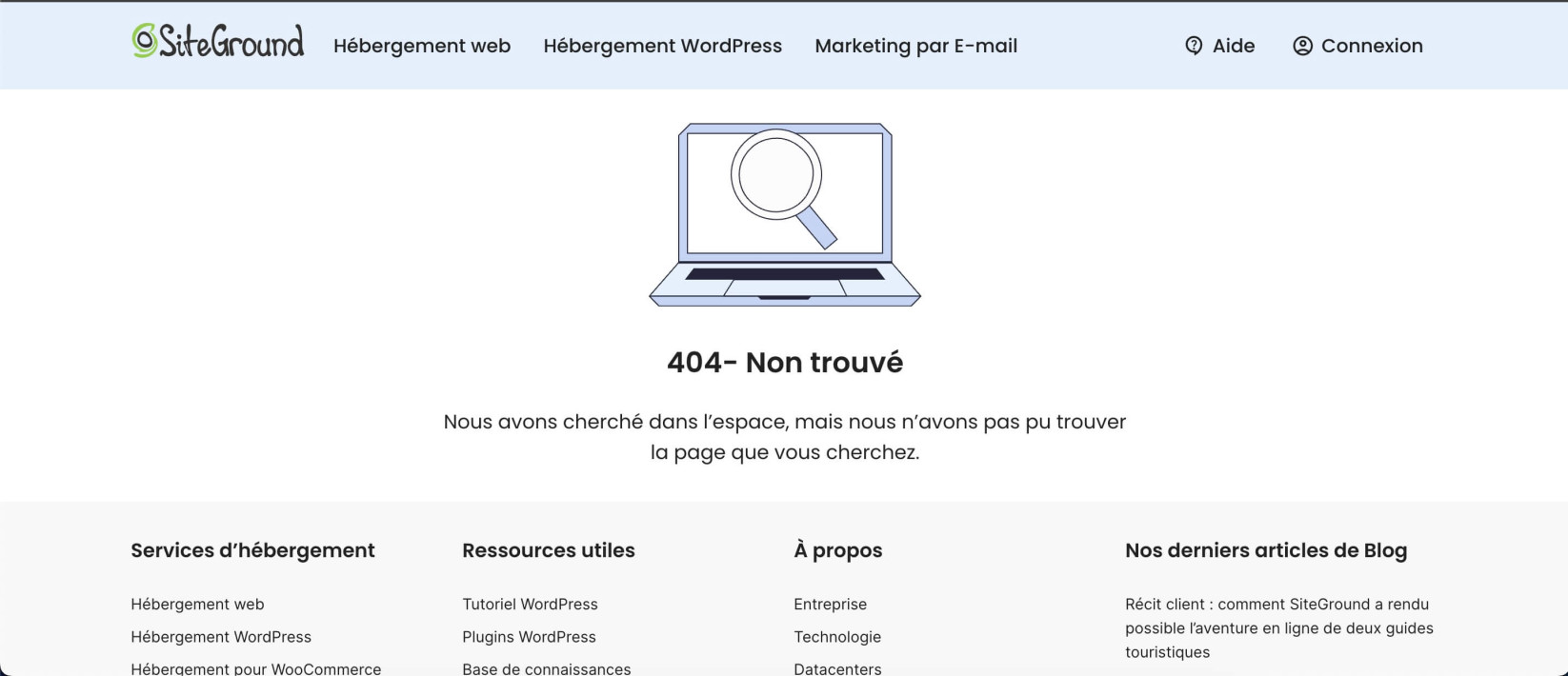Open the Base de connaissances link
Viewport: 1568px width, 676px height.
[x=547, y=668]
